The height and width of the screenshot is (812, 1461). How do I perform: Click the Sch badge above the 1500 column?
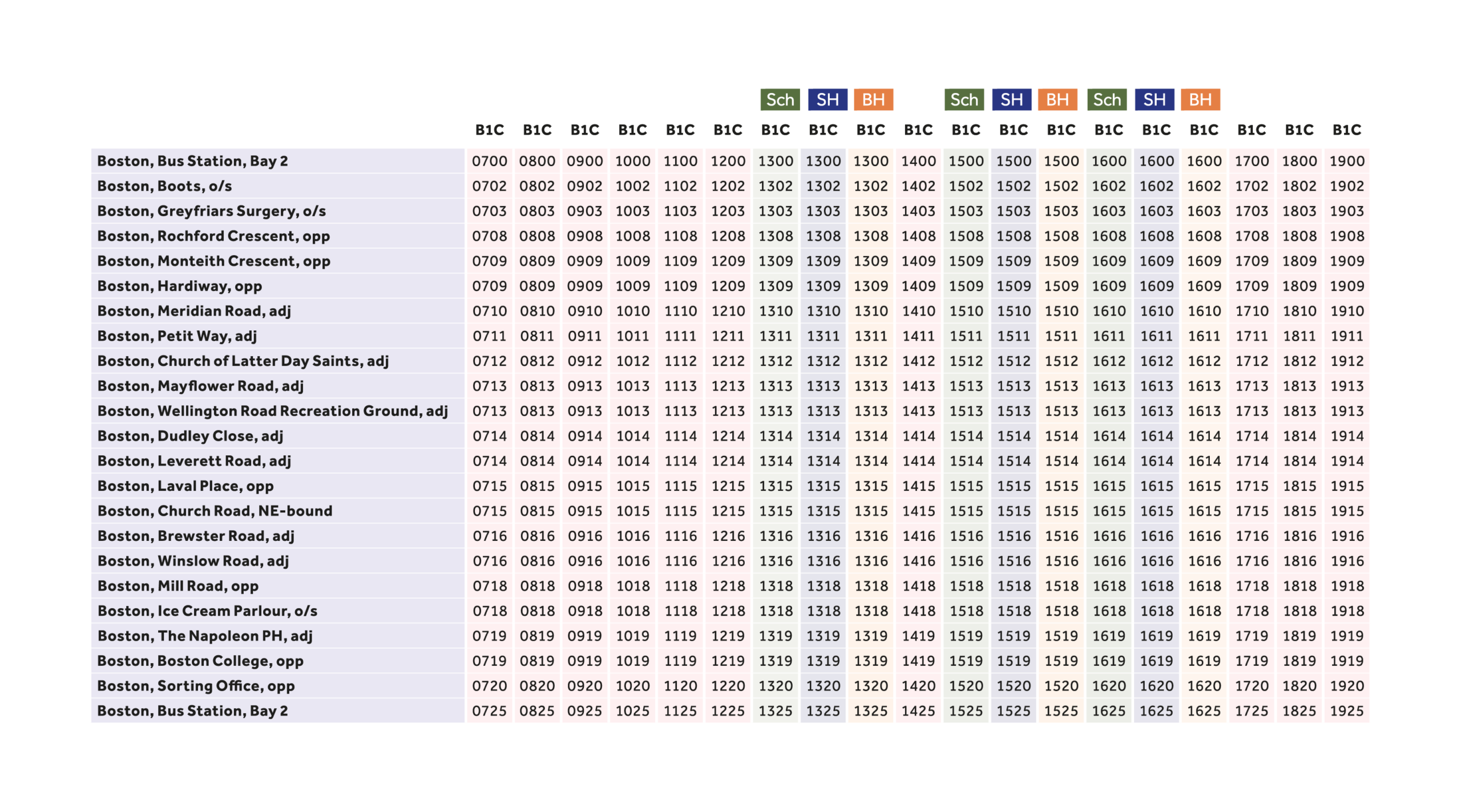(964, 100)
